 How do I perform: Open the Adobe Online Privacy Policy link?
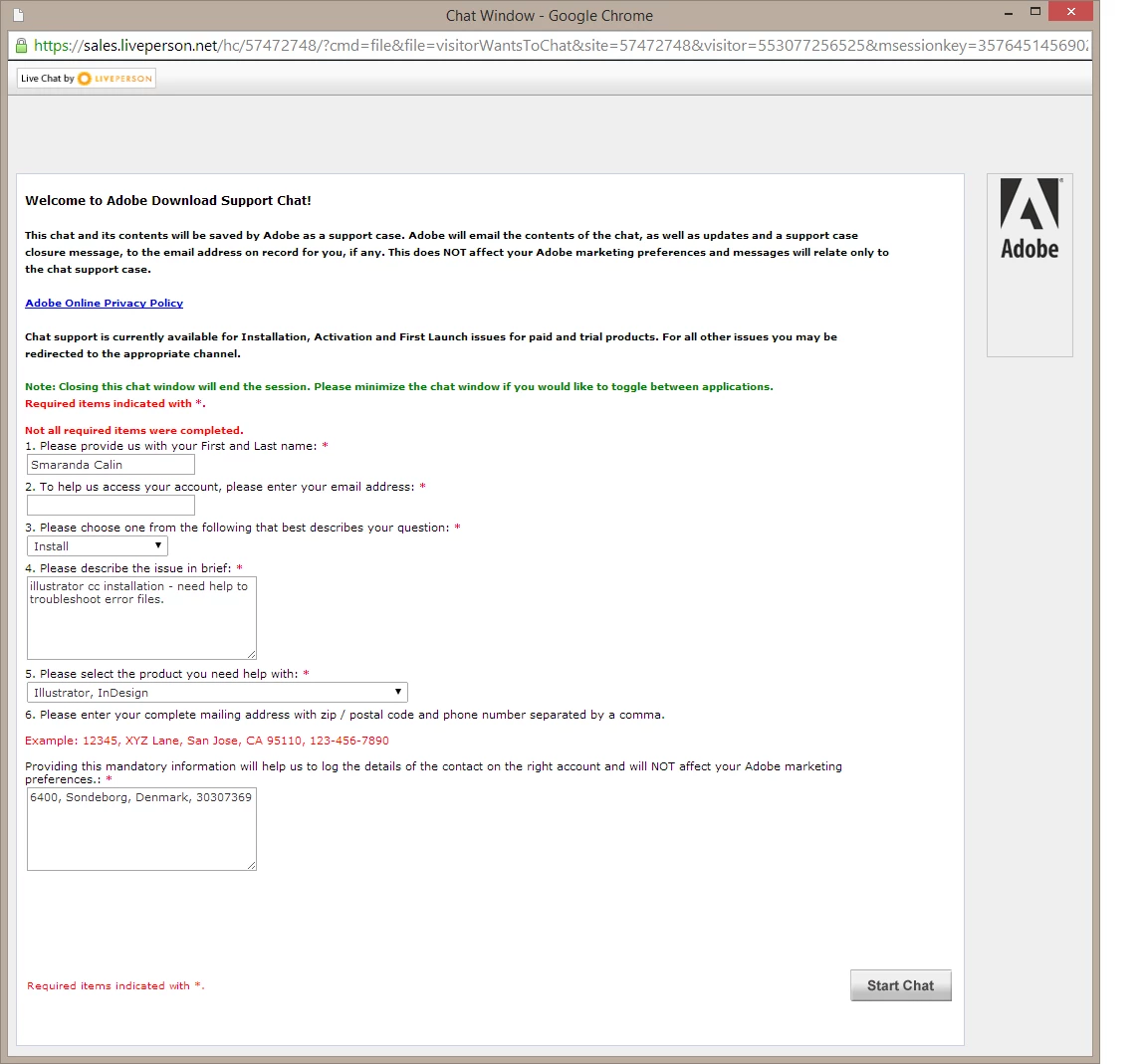pyautogui.click(x=104, y=303)
